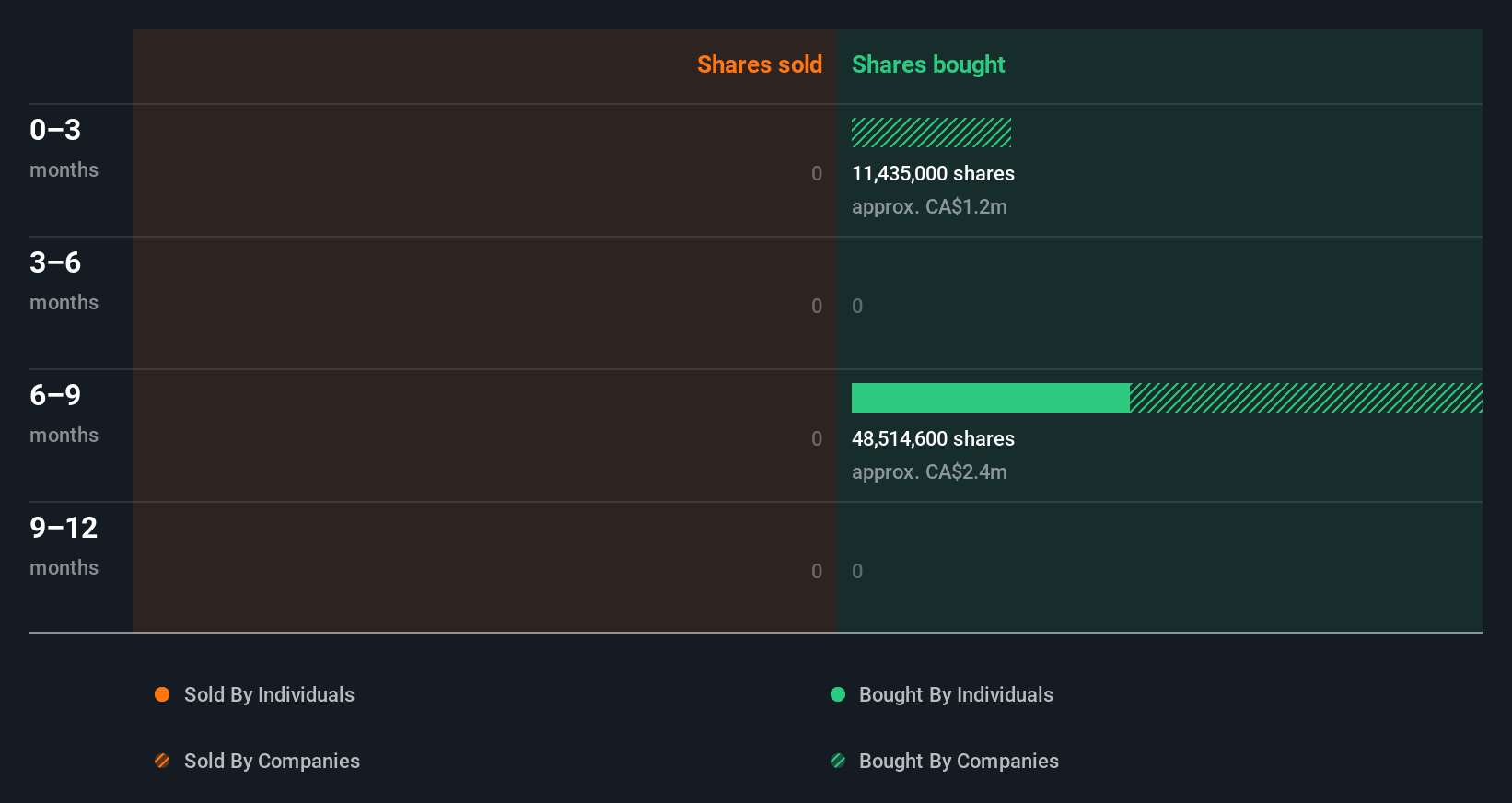Click the Shares sold column header
The image size is (1512, 803).
click(x=760, y=64)
